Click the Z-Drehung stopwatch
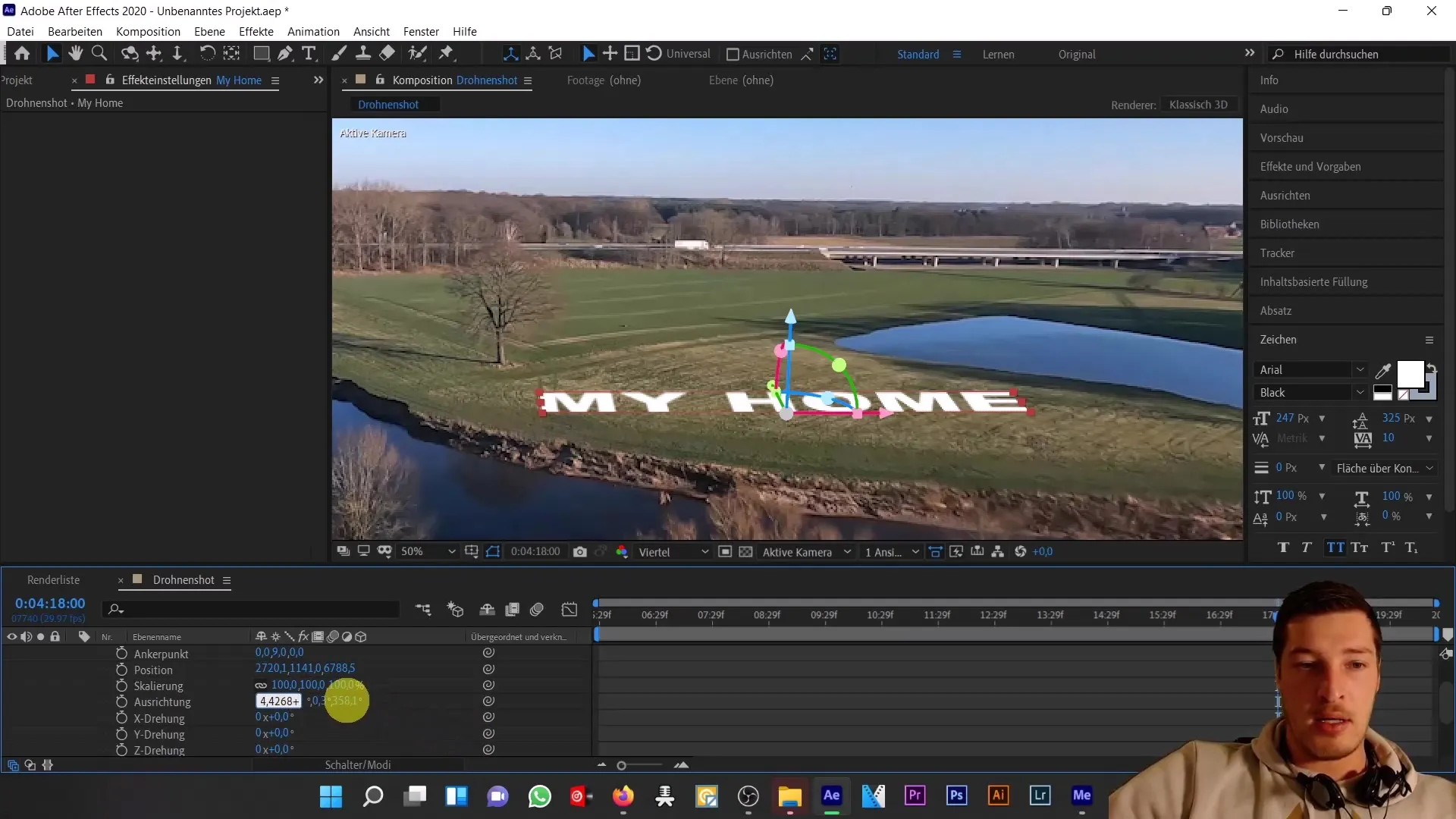The height and width of the screenshot is (819, 1456). (x=121, y=750)
